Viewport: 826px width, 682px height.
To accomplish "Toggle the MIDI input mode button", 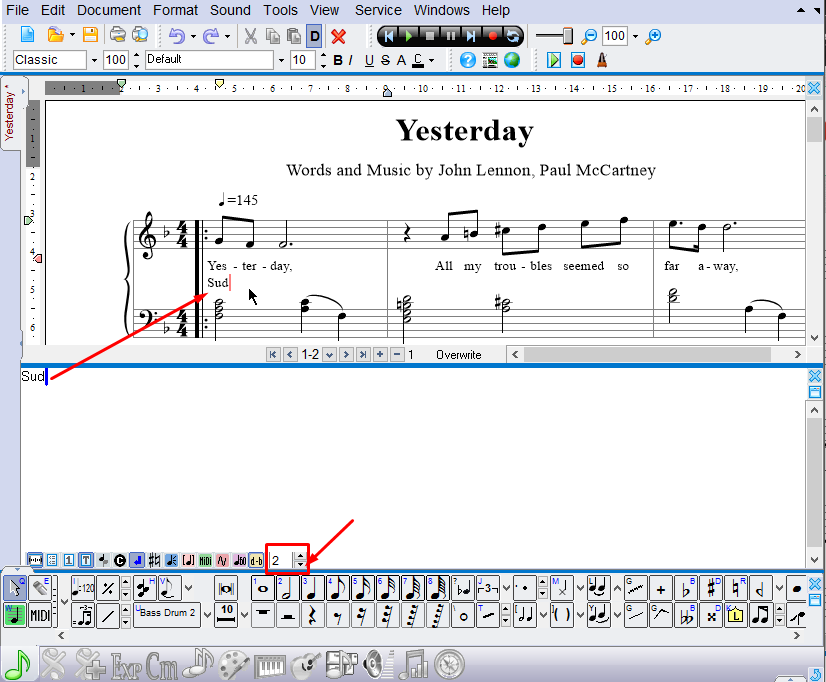I will coord(40,615).
